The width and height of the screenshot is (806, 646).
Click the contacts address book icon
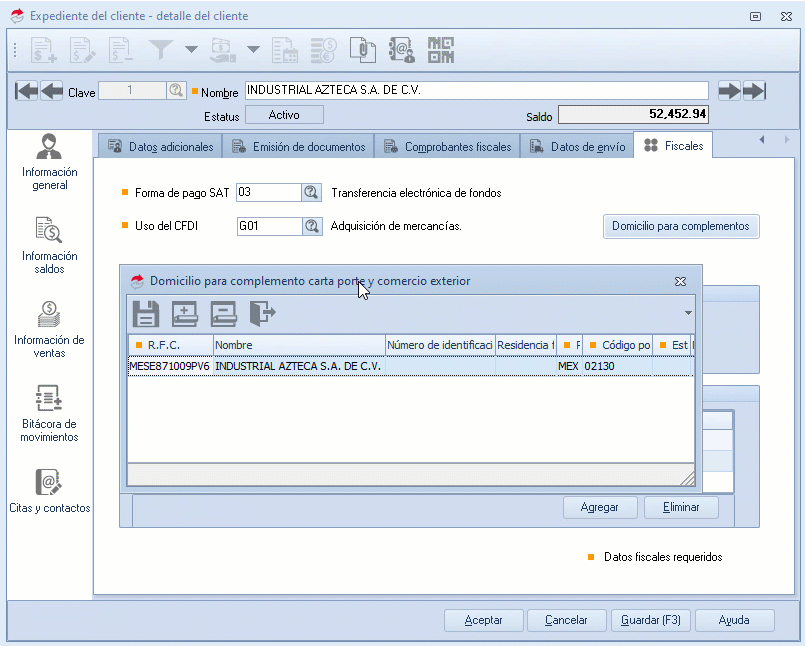pos(401,50)
